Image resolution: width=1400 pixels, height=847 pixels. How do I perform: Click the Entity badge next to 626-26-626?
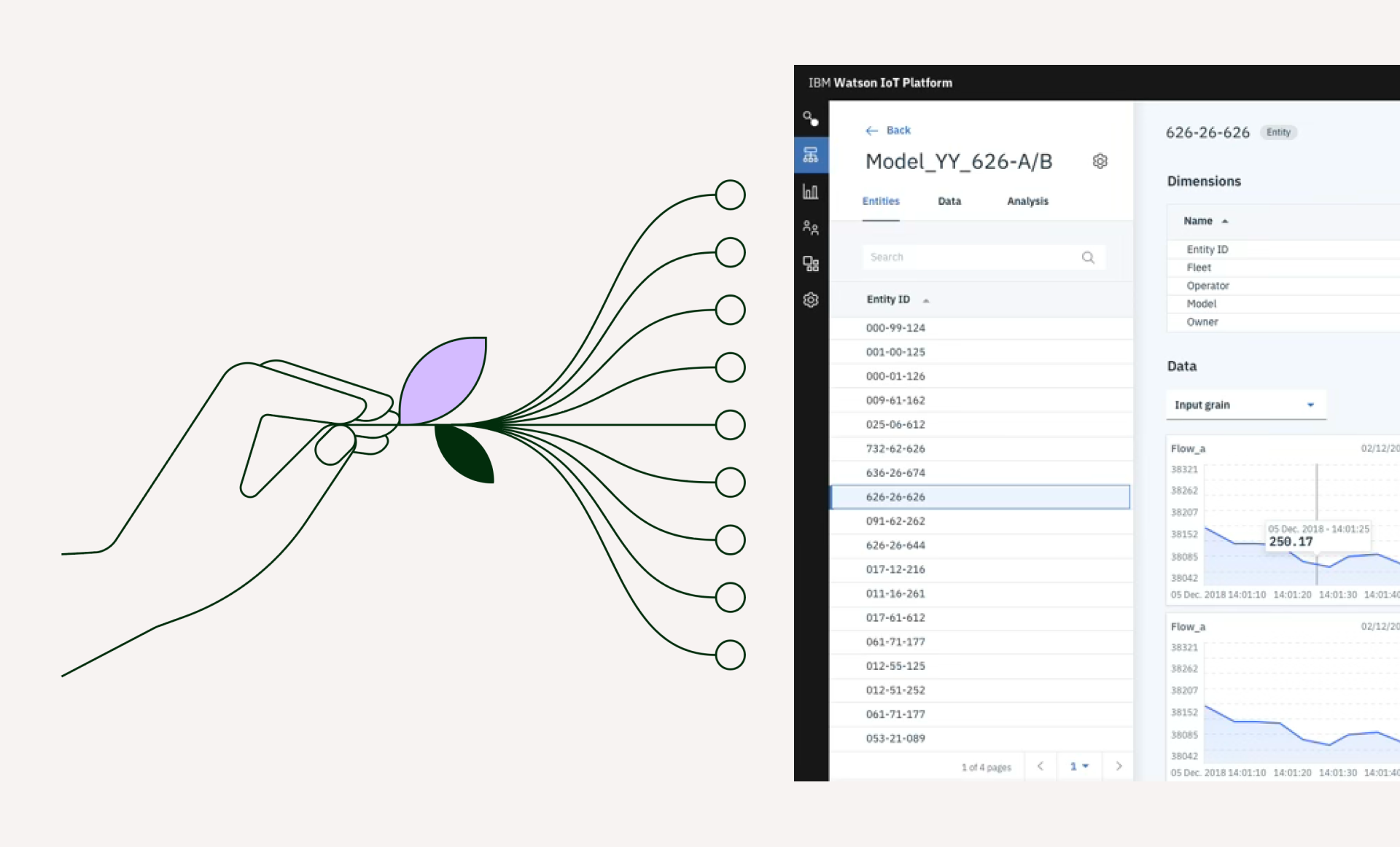click(1278, 132)
